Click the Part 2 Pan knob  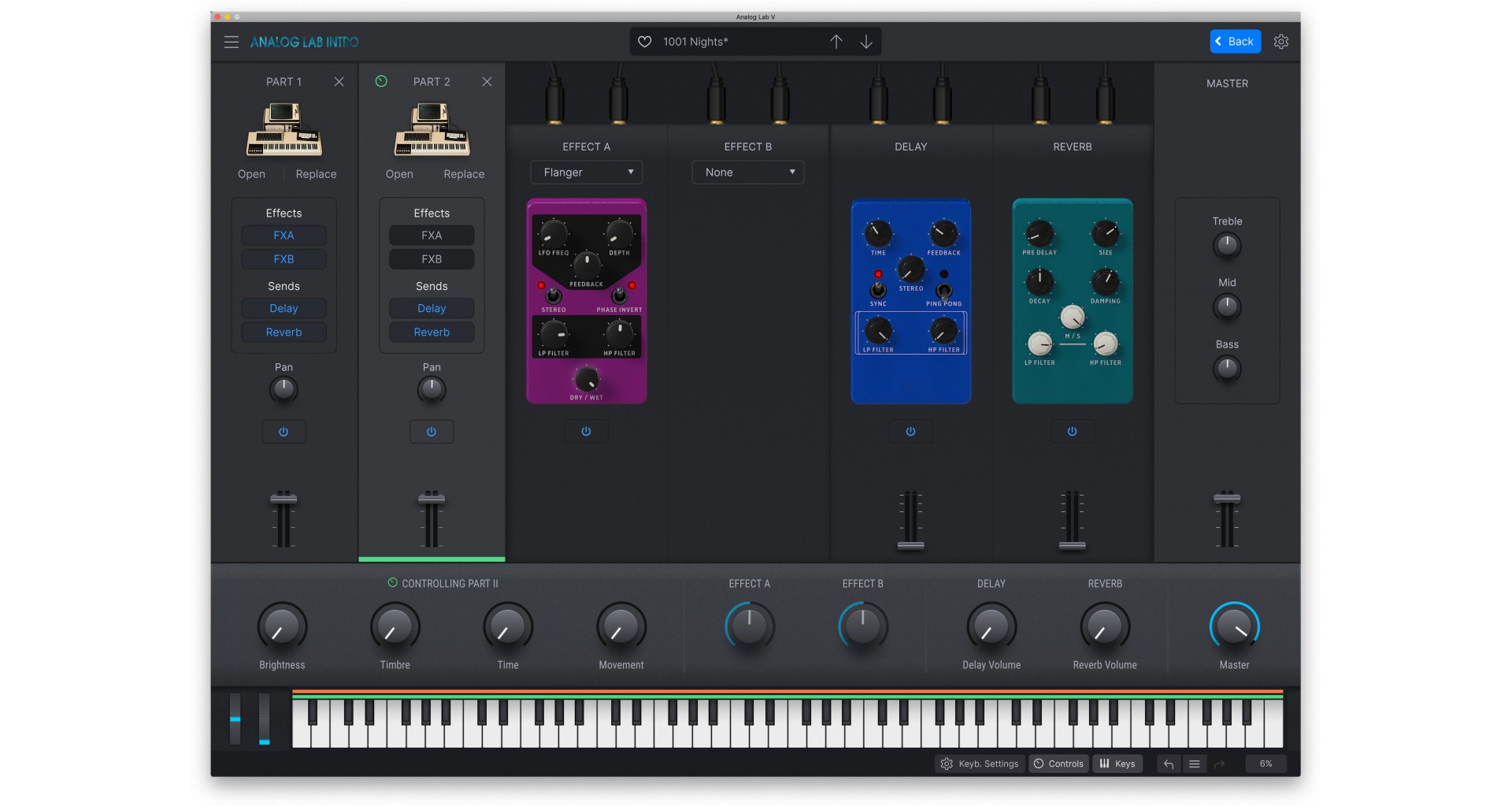pyautogui.click(x=432, y=389)
